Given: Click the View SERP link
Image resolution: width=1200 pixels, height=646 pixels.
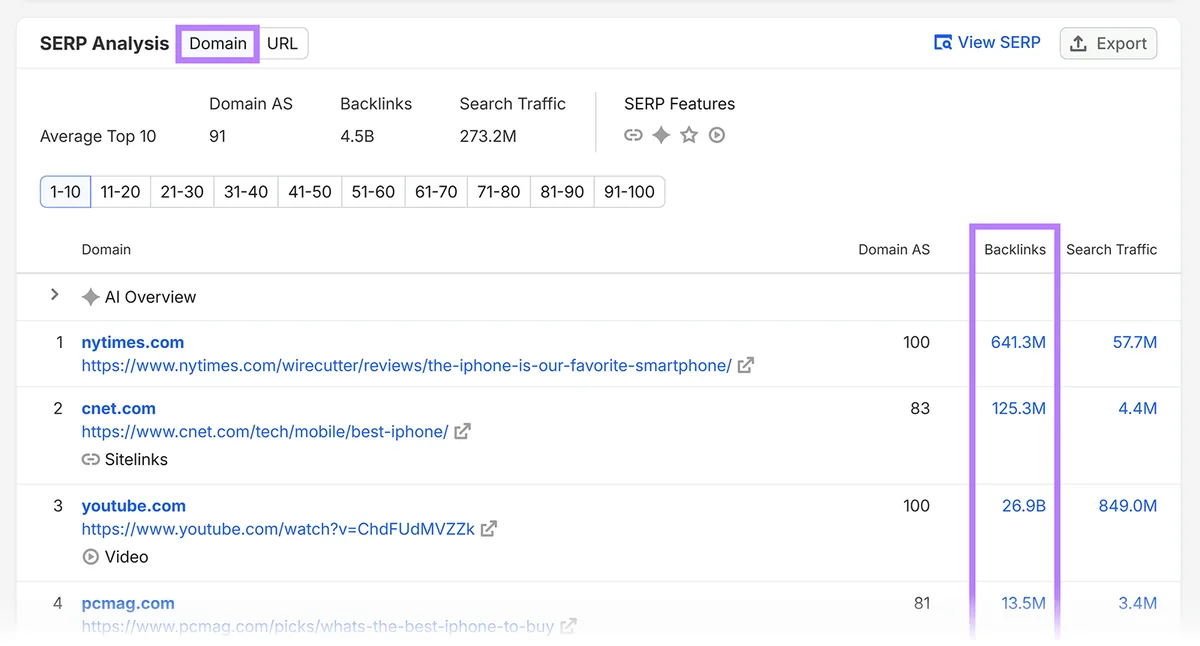Looking at the screenshot, I should pos(987,43).
